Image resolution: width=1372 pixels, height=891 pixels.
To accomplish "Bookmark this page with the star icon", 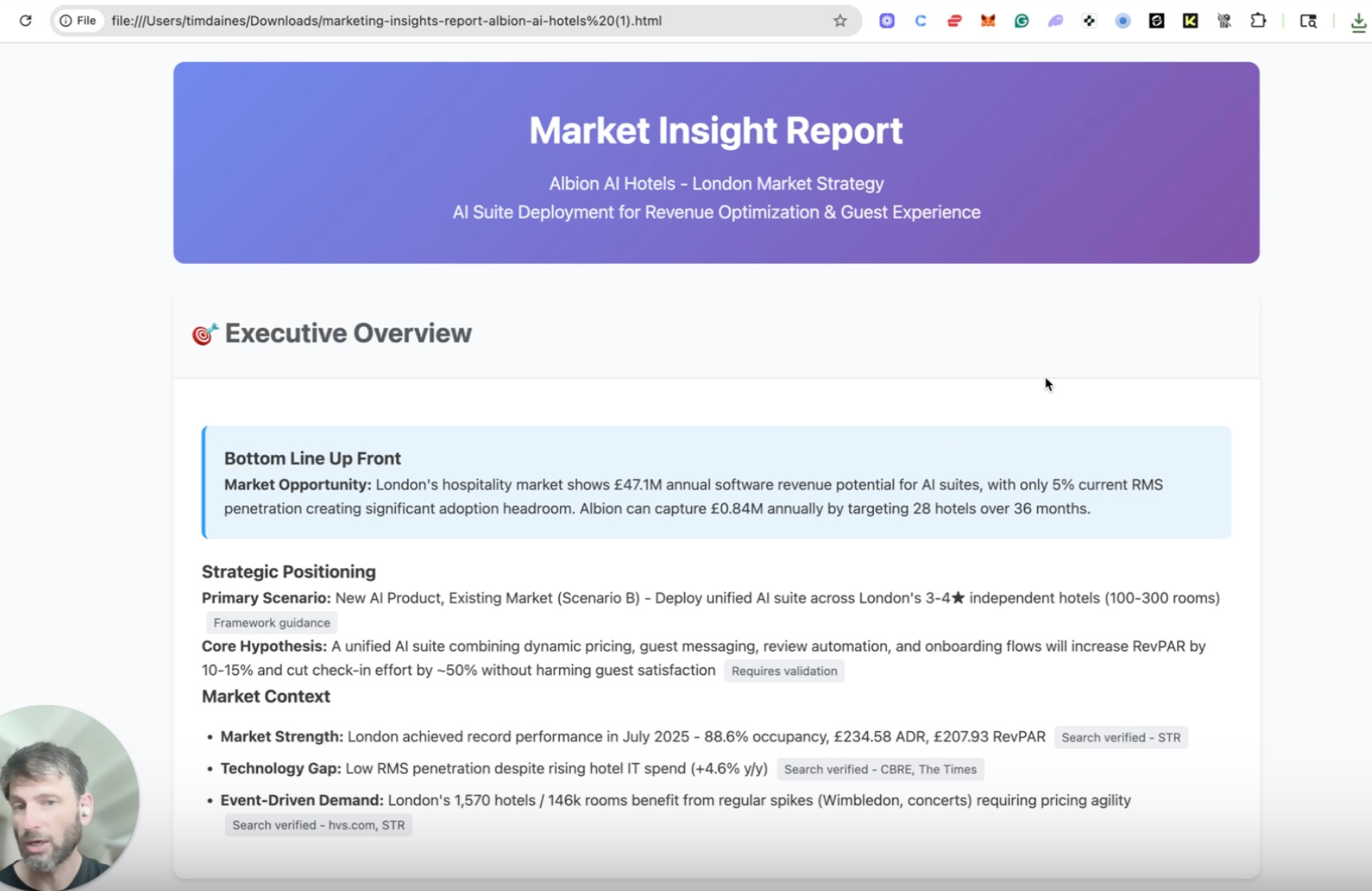I will (840, 21).
